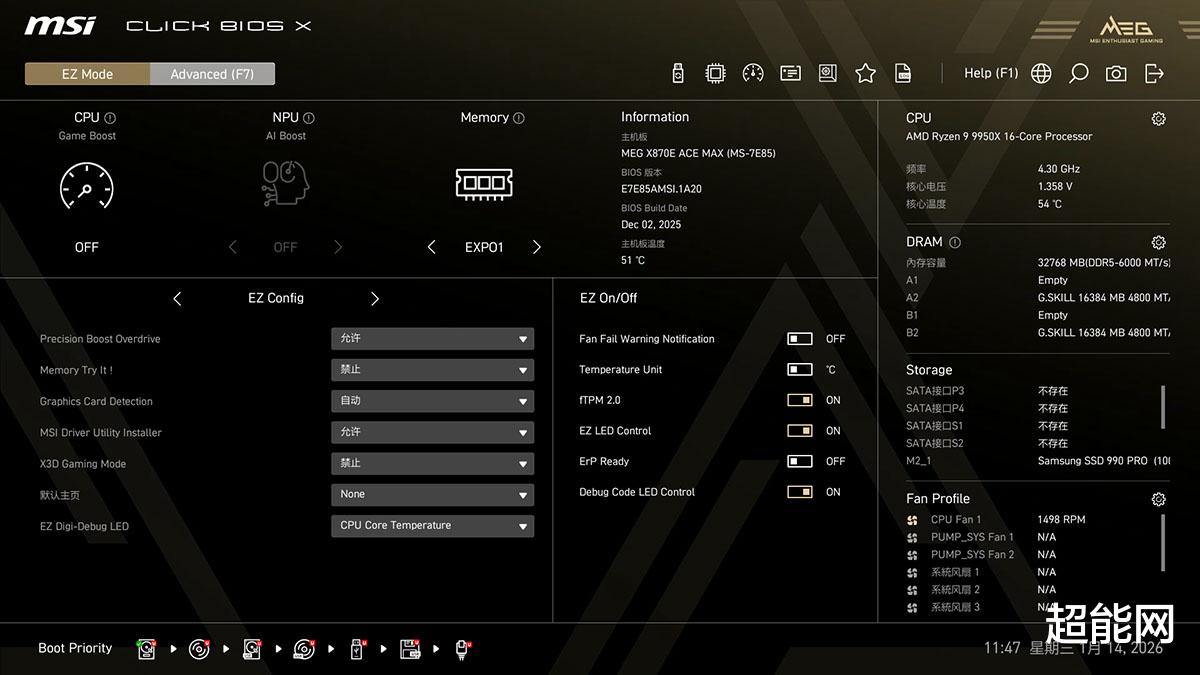Click the PUMP_SYS Fan 1 row
The image size is (1200, 675).
tap(981, 538)
